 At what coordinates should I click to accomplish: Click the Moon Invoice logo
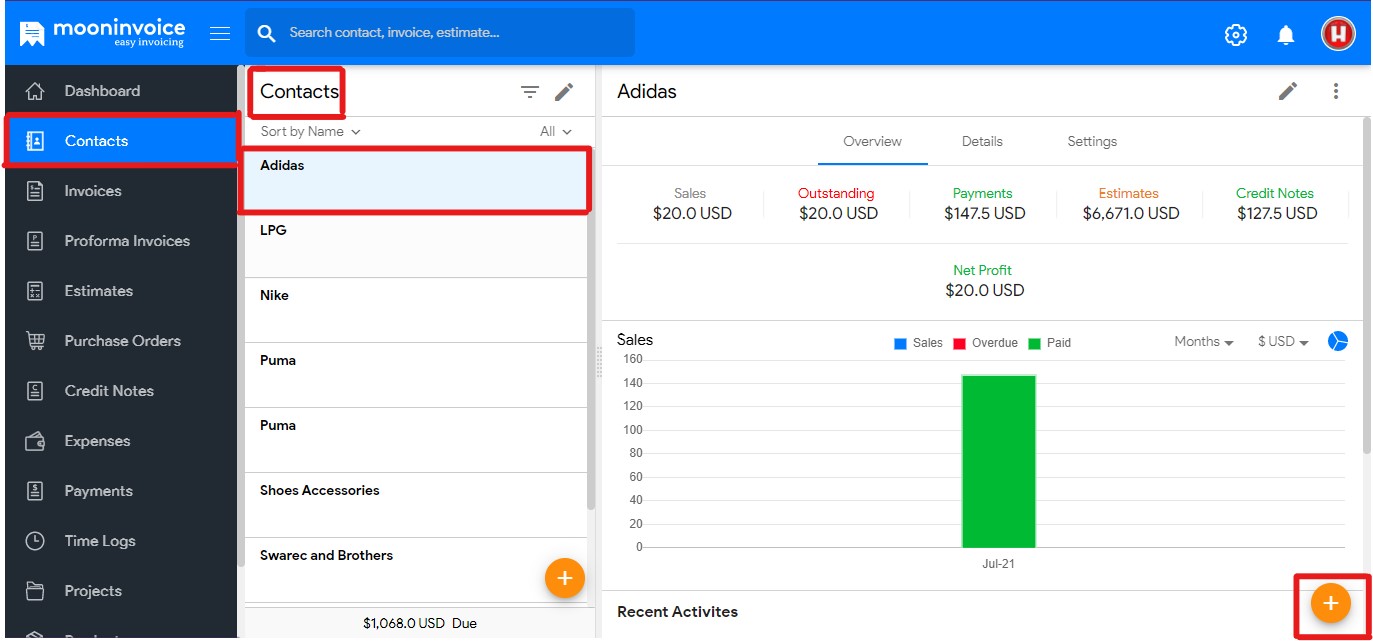tap(102, 33)
